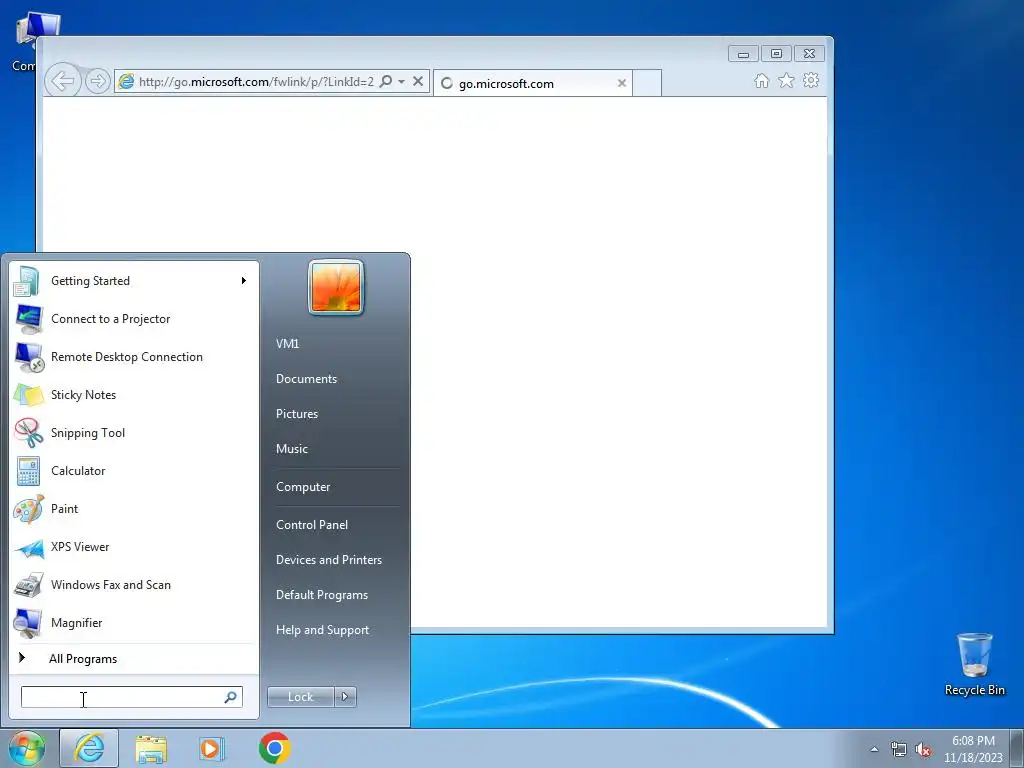This screenshot has height=768, width=1024.
Task: Open the Internet Explorer Tools gear
Action: pos(811,80)
